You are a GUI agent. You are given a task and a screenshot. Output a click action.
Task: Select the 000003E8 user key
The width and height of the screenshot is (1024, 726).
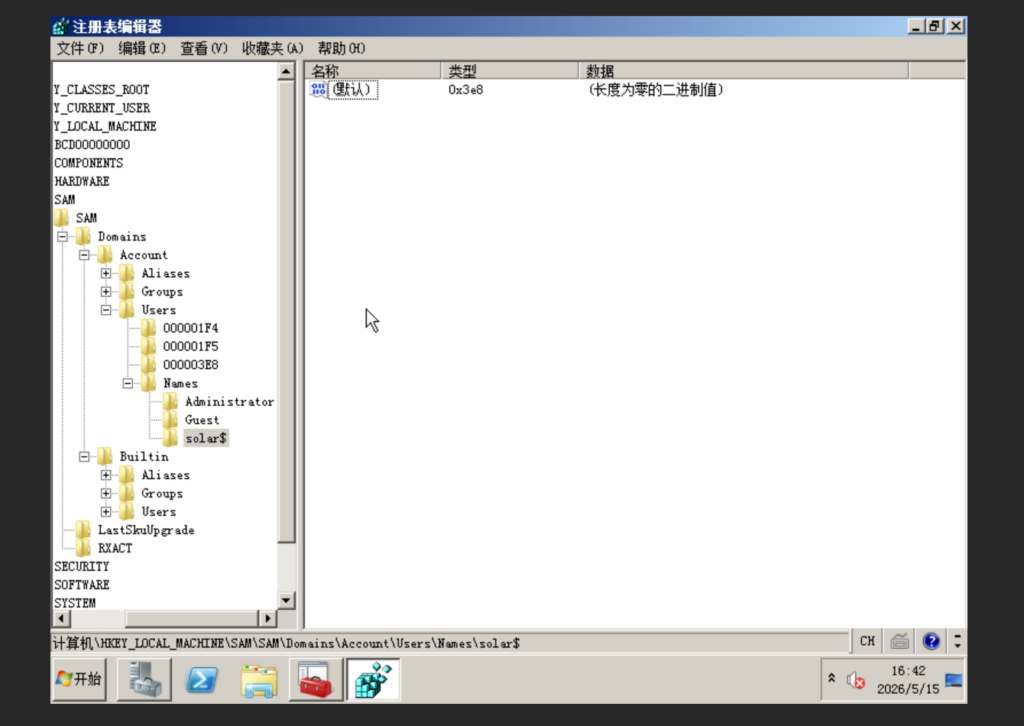tap(191, 365)
